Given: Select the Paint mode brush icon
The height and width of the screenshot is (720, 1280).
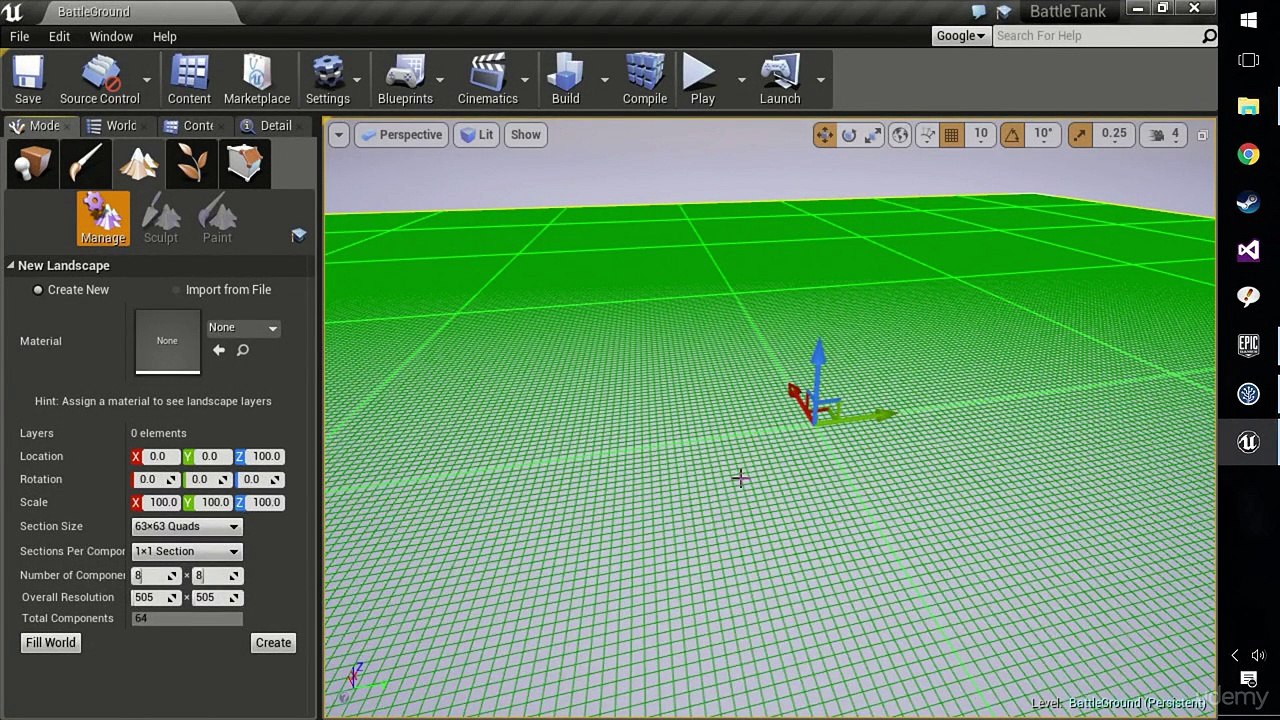Looking at the screenshot, I should click(x=86, y=162).
